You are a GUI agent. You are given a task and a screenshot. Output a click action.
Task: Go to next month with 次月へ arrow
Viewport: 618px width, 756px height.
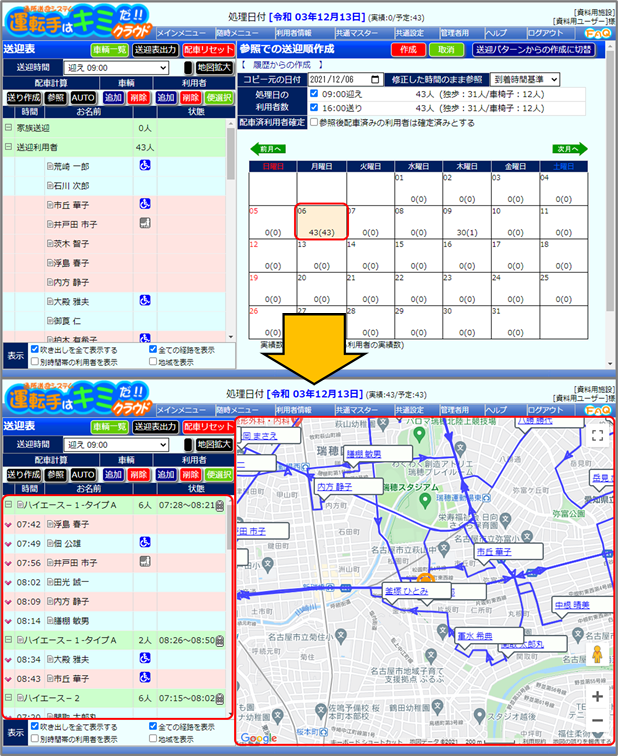click(x=570, y=149)
